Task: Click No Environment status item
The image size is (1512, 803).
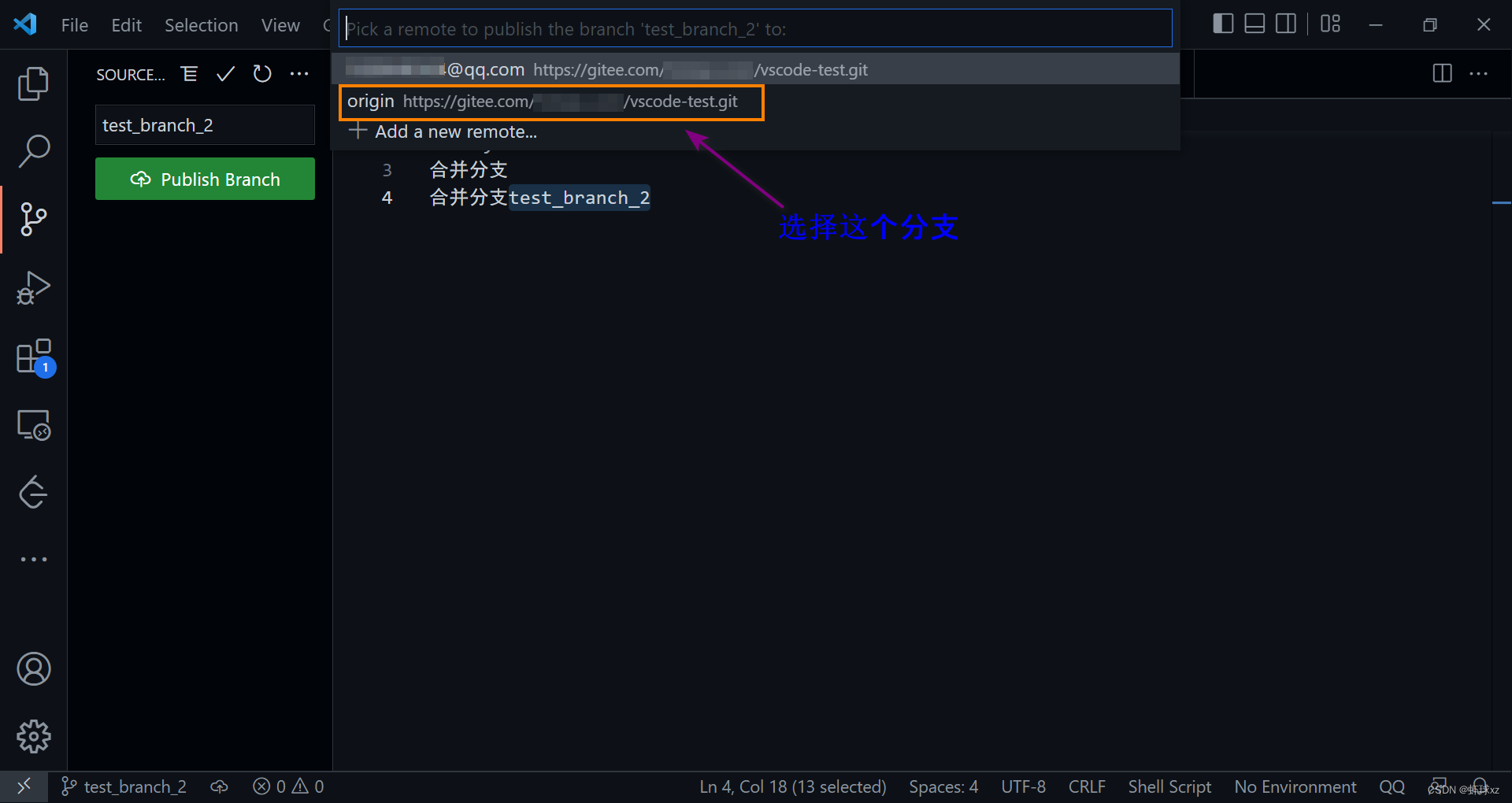Action: click(x=1295, y=786)
